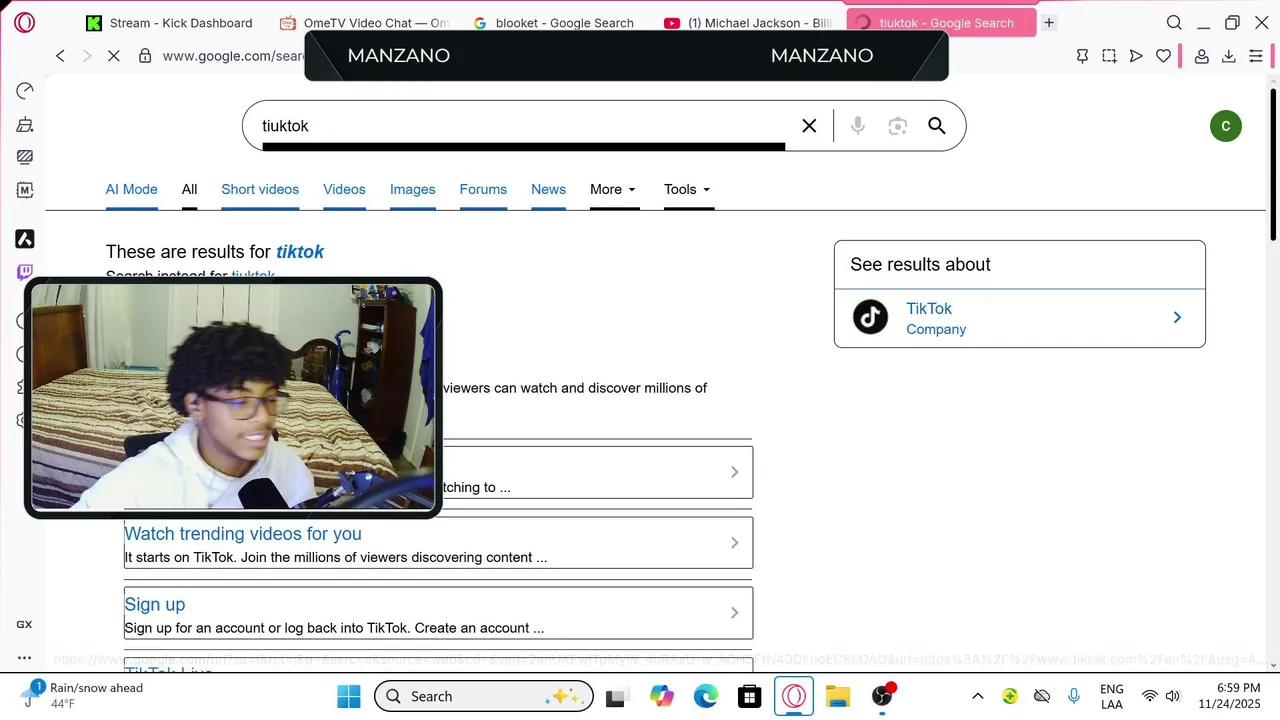The height and width of the screenshot is (720, 1280).
Task: Click the address bar URL
Action: click(x=232, y=56)
